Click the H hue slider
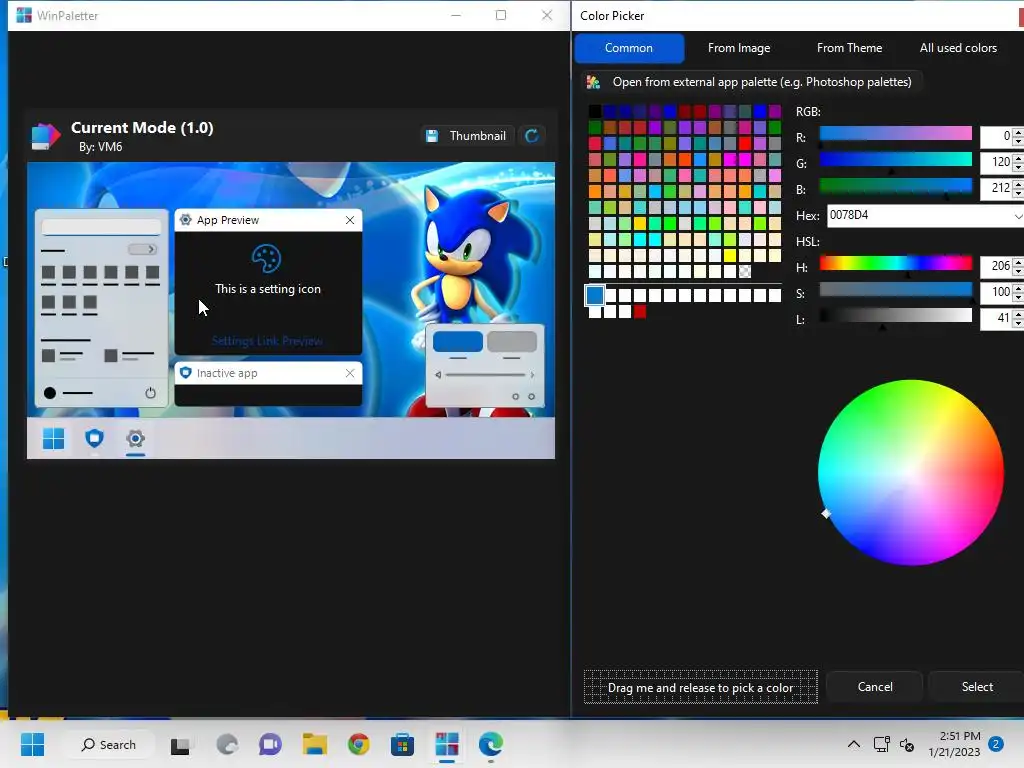This screenshot has width=1024, height=768. (895, 263)
